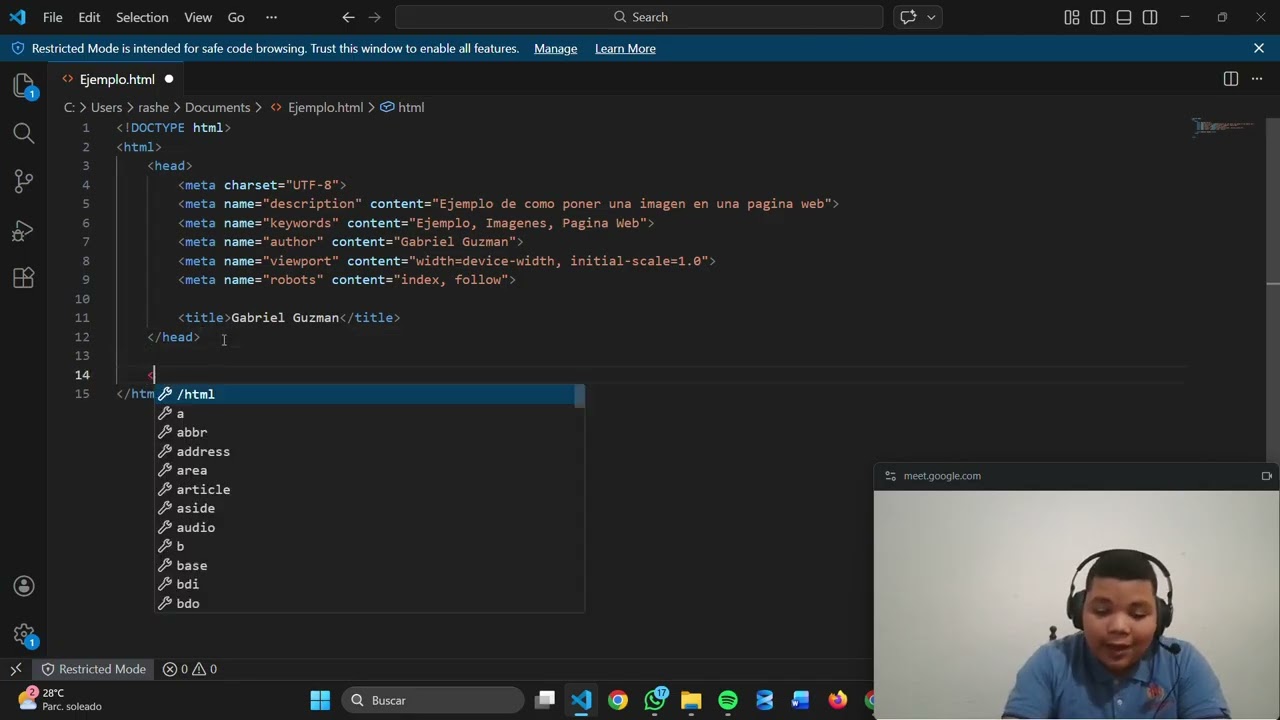Open the File menu
The height and width of the screenshot is (720, 1280).
(53, 17)
